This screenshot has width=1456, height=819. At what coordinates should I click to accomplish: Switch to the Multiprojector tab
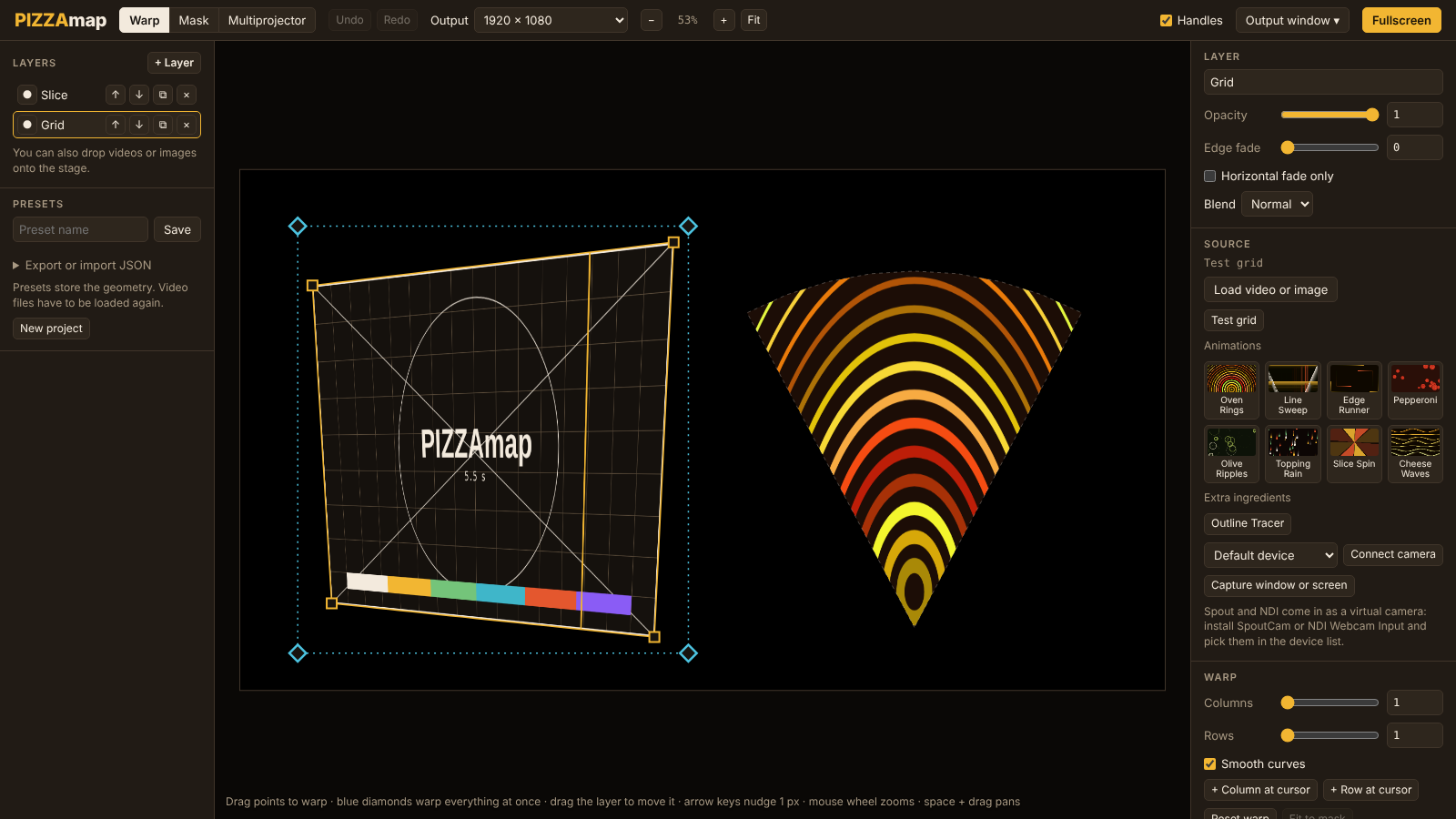(267, 20)
